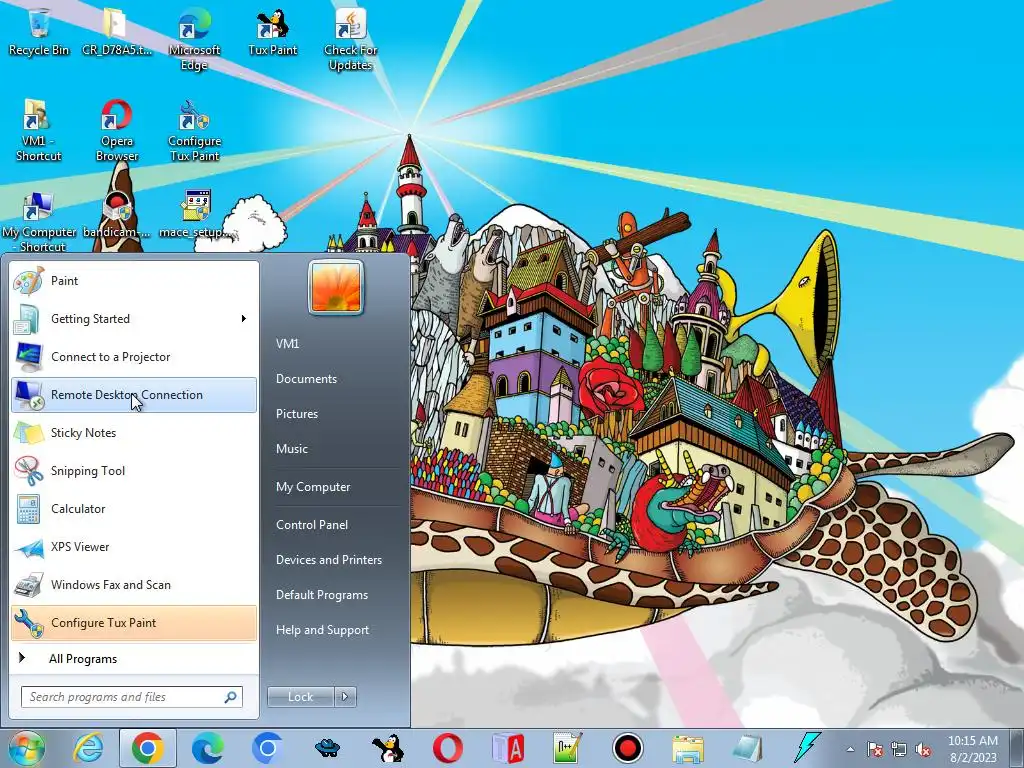Click the muted volume tray icon
The width and height of the screenshot is (1024, 768).
[x=923, y=749]
